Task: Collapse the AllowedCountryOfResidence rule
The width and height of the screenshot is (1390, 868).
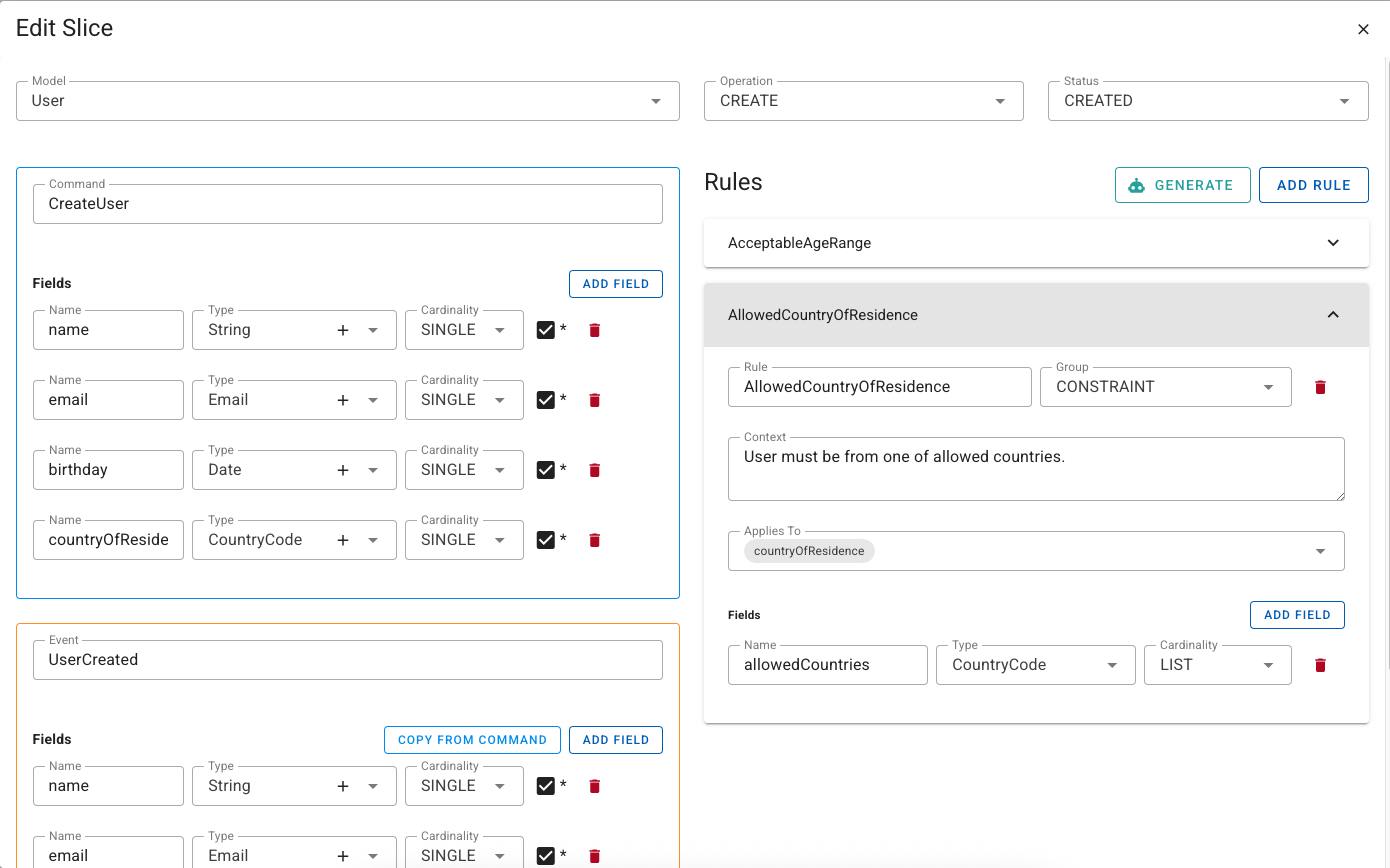Action: coord(1333,314)
